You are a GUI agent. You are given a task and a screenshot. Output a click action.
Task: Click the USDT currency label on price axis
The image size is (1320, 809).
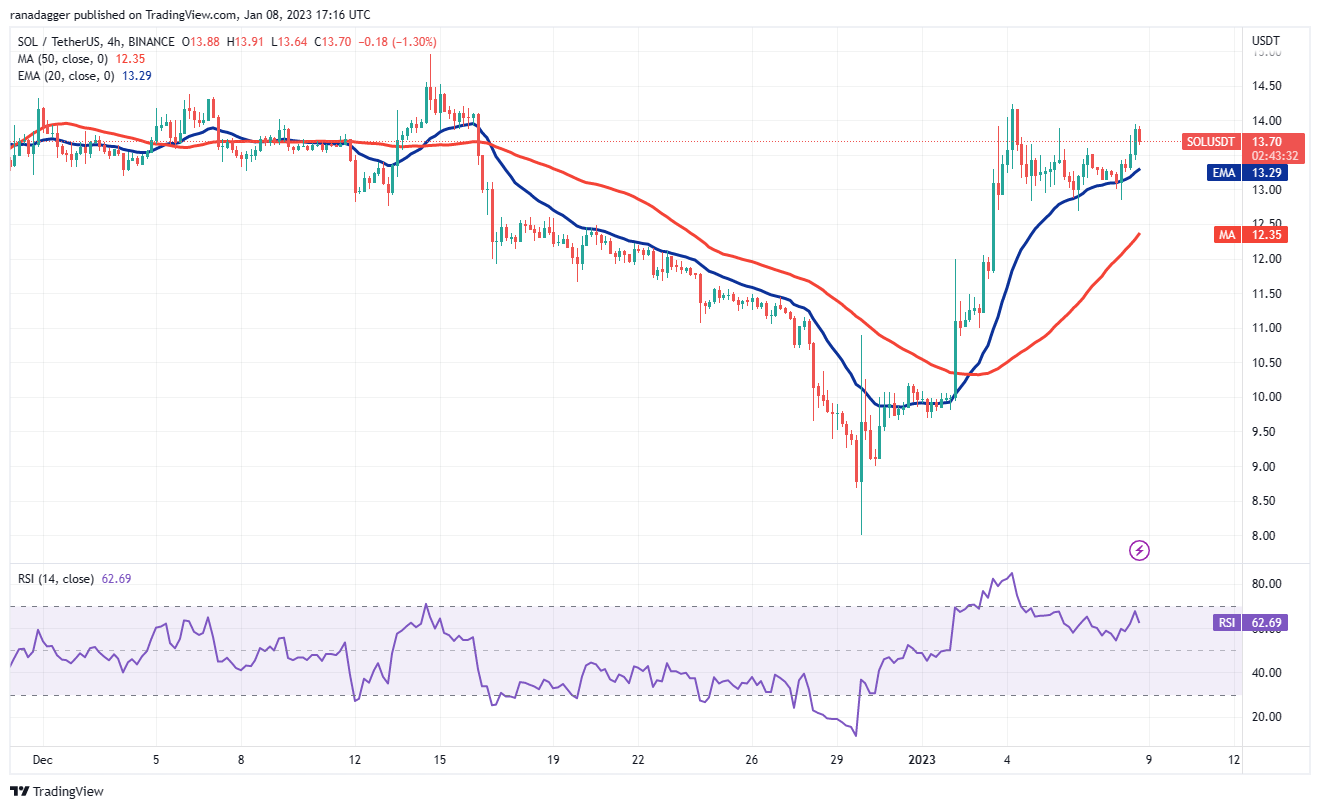click(1265, 40)
